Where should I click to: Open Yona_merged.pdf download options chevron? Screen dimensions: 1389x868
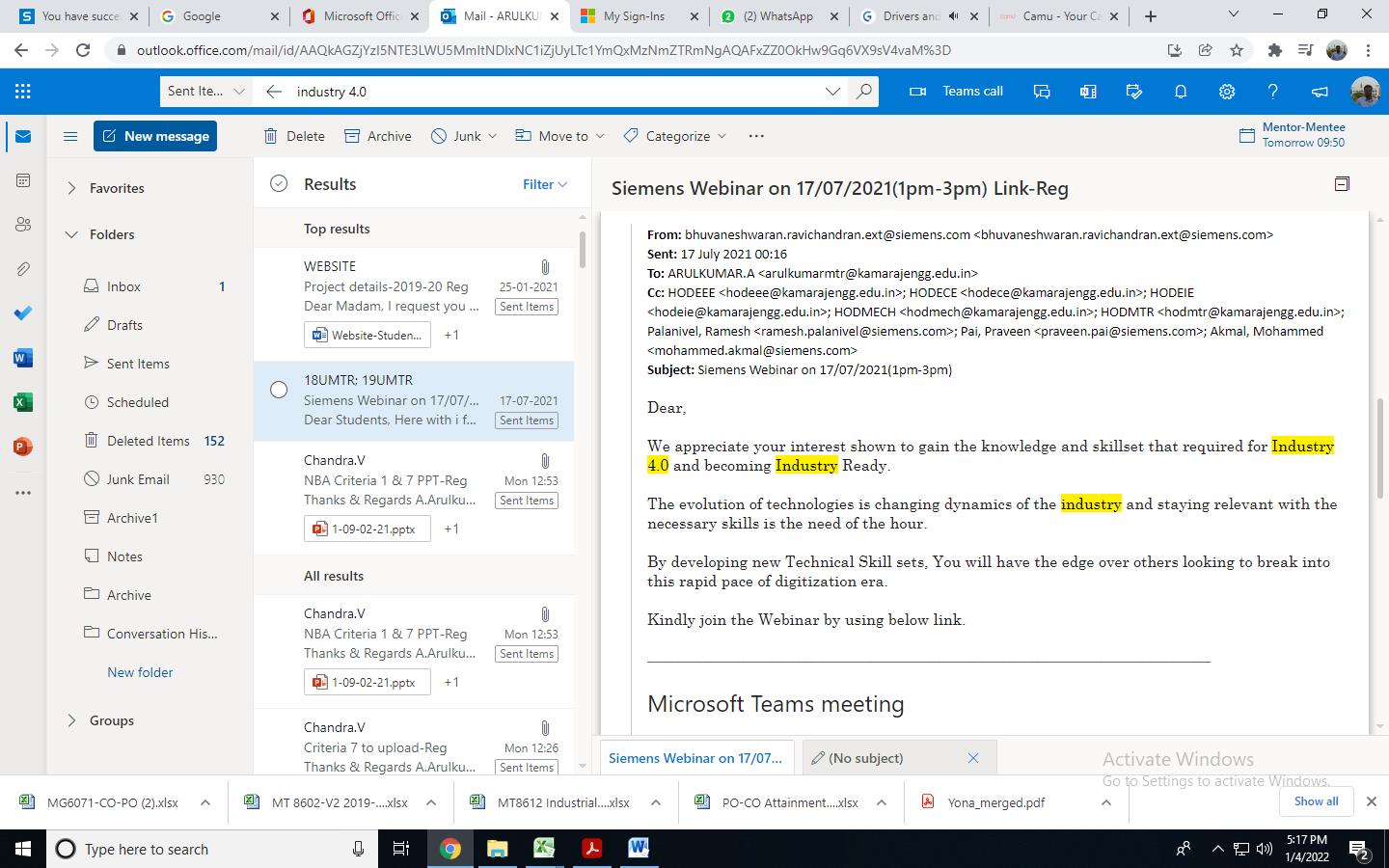1106,802
